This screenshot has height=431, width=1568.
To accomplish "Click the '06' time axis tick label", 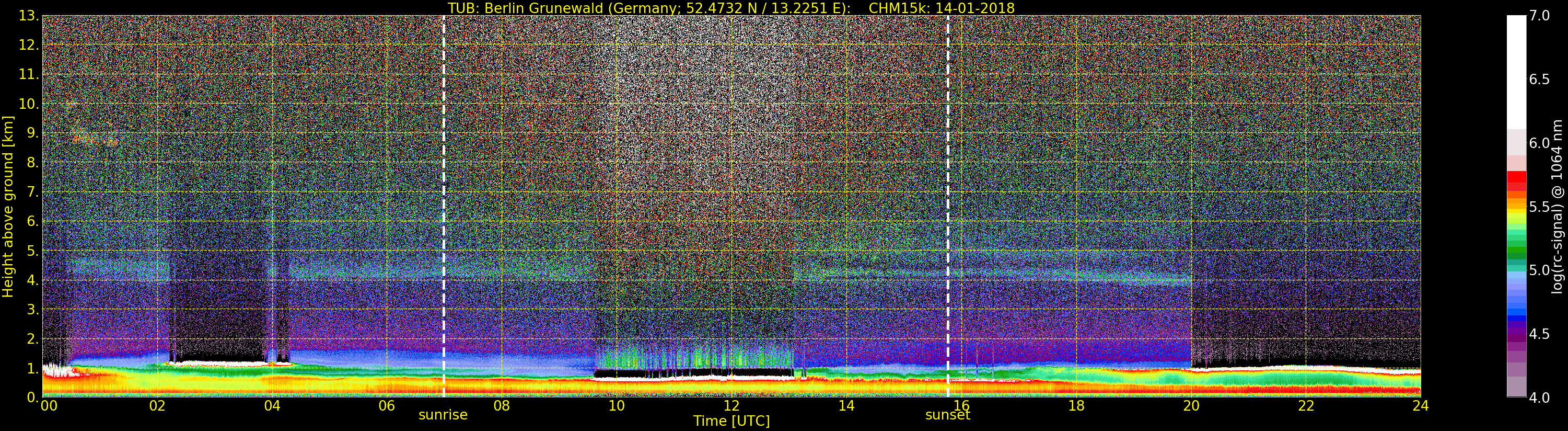I will [x=387, y=406].
